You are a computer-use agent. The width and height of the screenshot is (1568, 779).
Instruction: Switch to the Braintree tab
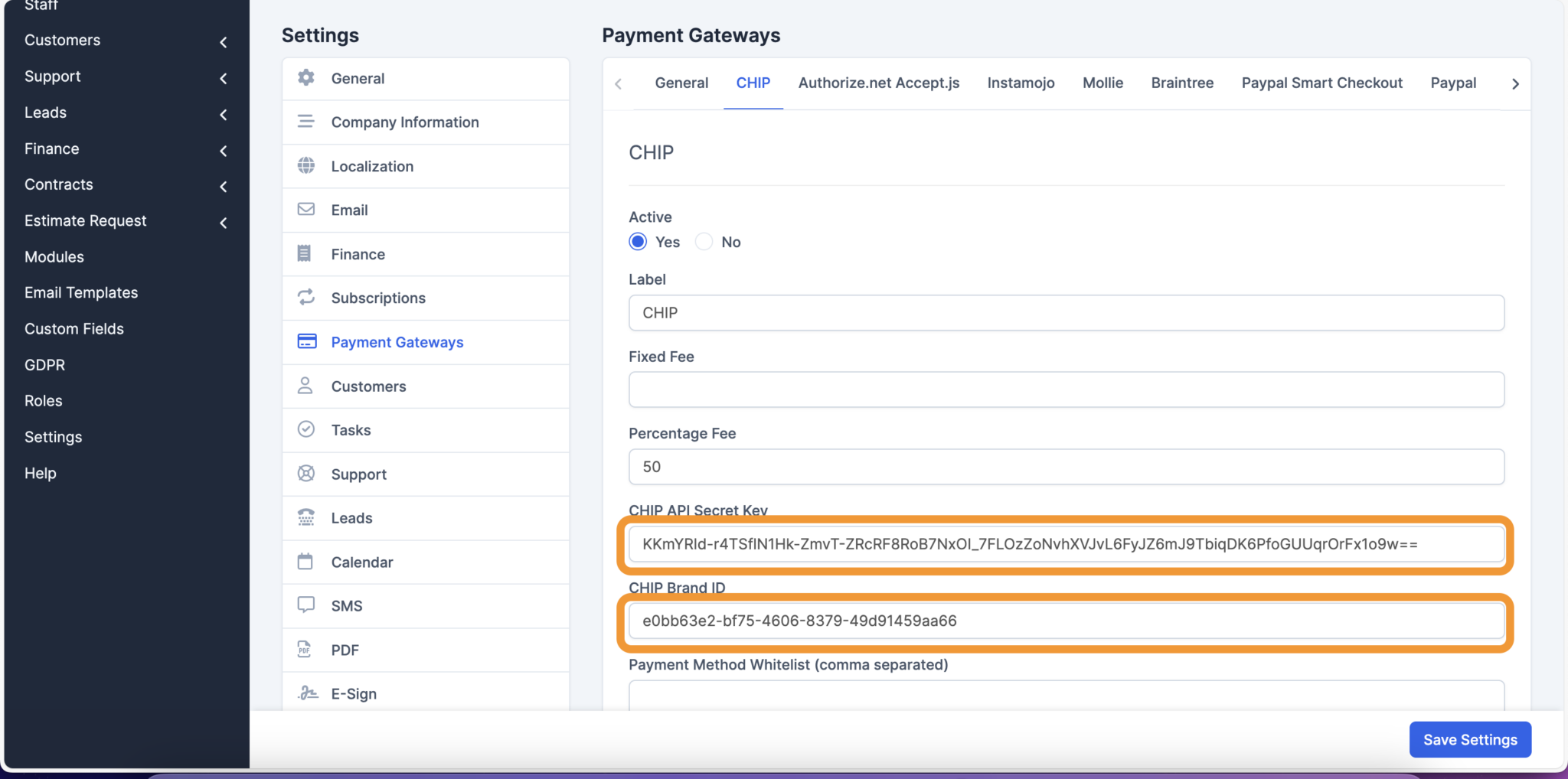pyautogui.click(x=1181, y=83)
